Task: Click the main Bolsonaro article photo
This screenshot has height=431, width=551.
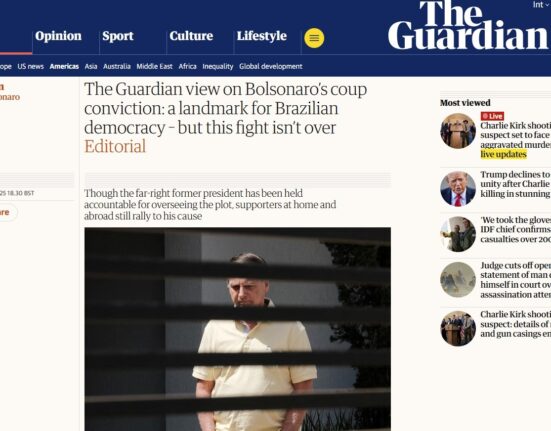Action: [238, 329]
